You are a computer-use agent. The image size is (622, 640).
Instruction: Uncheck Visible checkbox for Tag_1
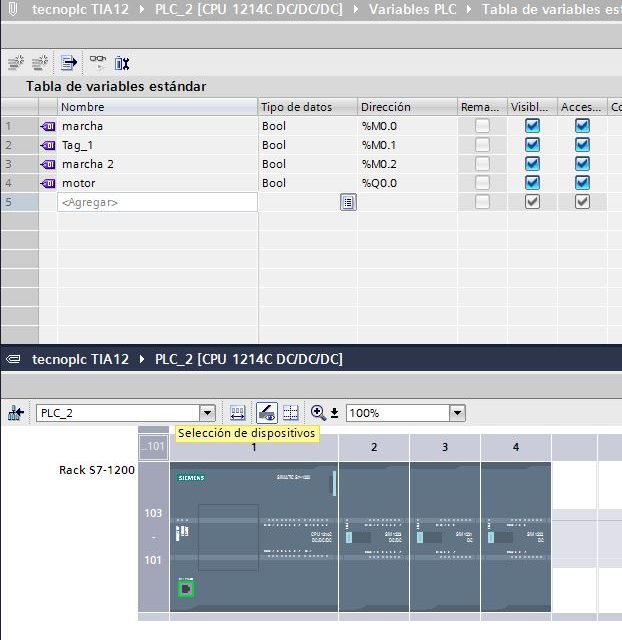pos(532,145)
